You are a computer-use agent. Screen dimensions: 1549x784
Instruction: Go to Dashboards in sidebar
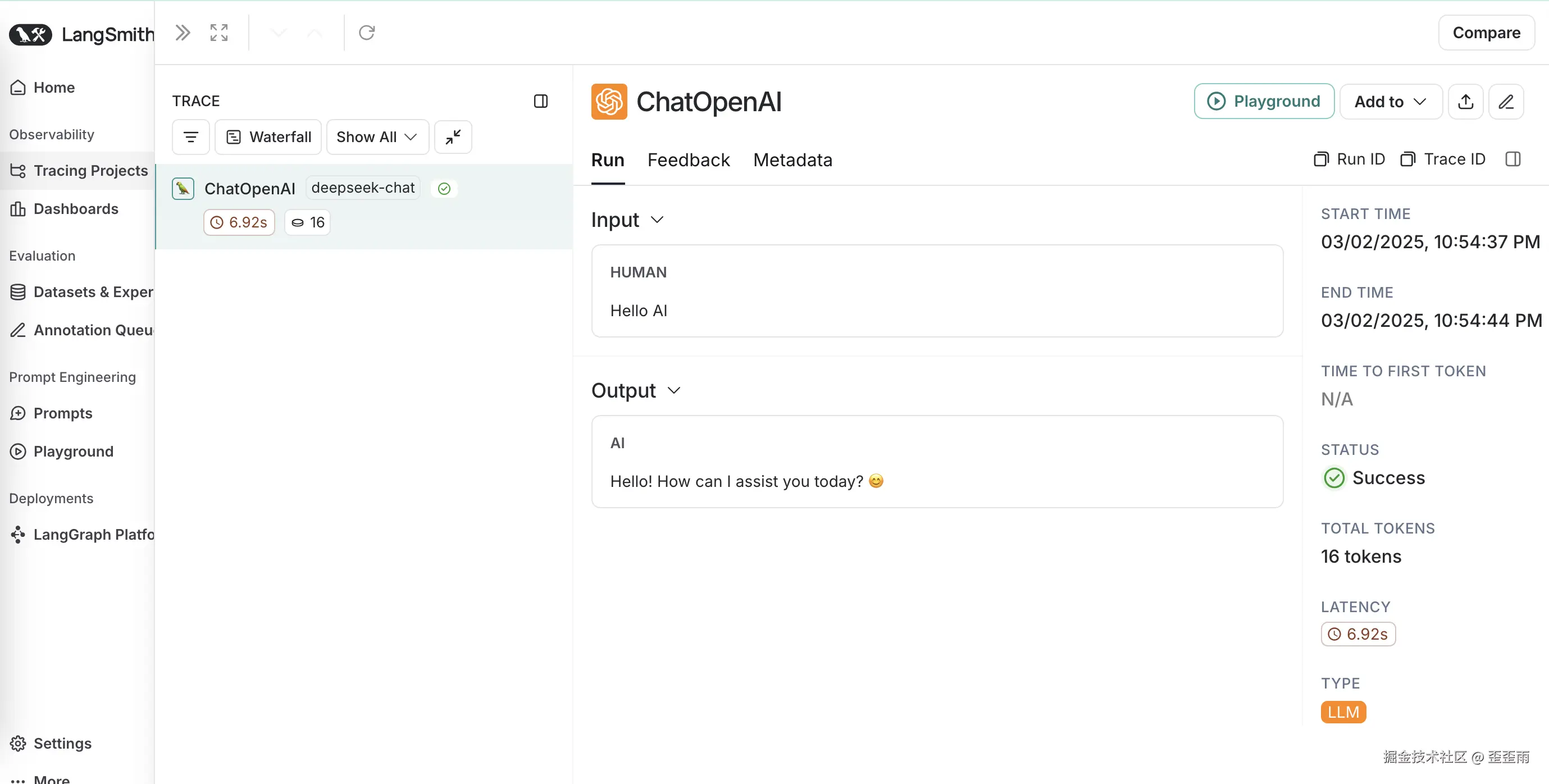coord(76,208)
